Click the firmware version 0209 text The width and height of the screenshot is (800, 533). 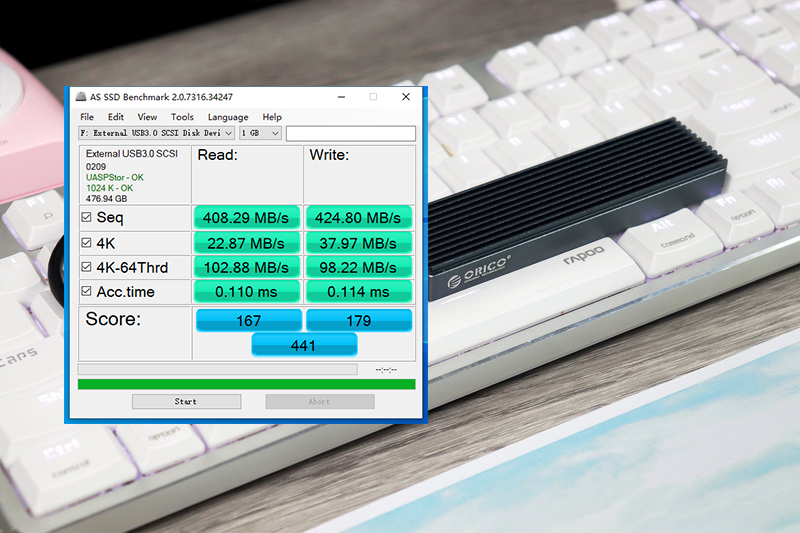pyautogui.click(x=96, y=167)
